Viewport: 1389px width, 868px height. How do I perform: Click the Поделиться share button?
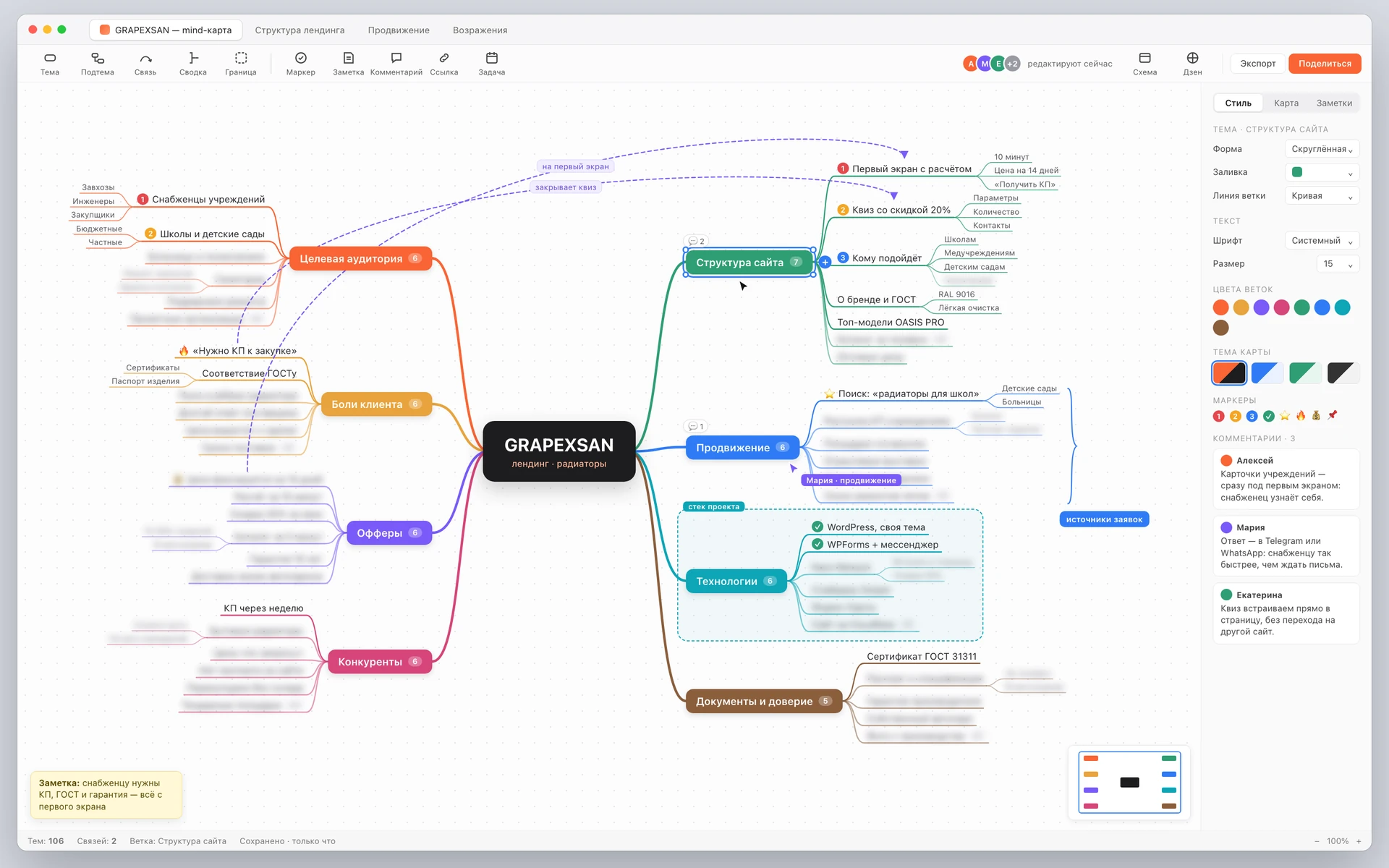[1324, 64]
